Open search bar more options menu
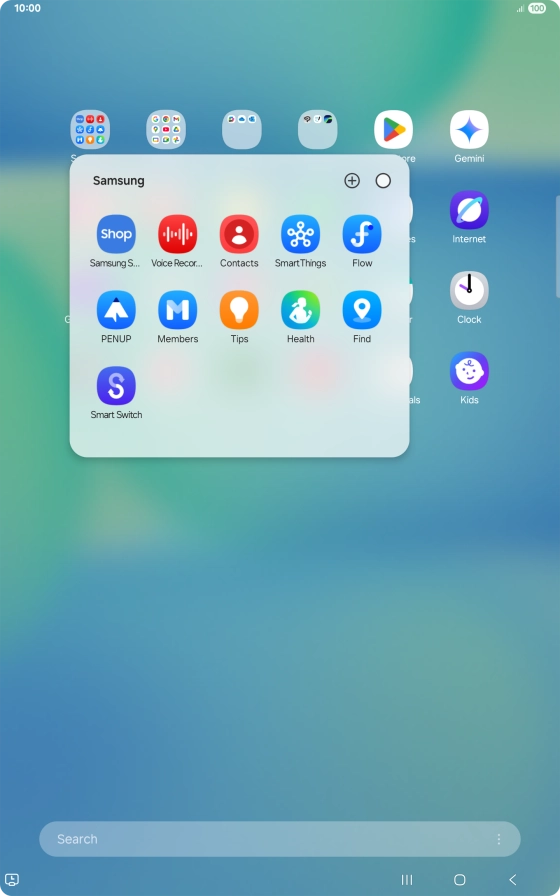This screenshot has height=896, width=560. pos(499,839)
